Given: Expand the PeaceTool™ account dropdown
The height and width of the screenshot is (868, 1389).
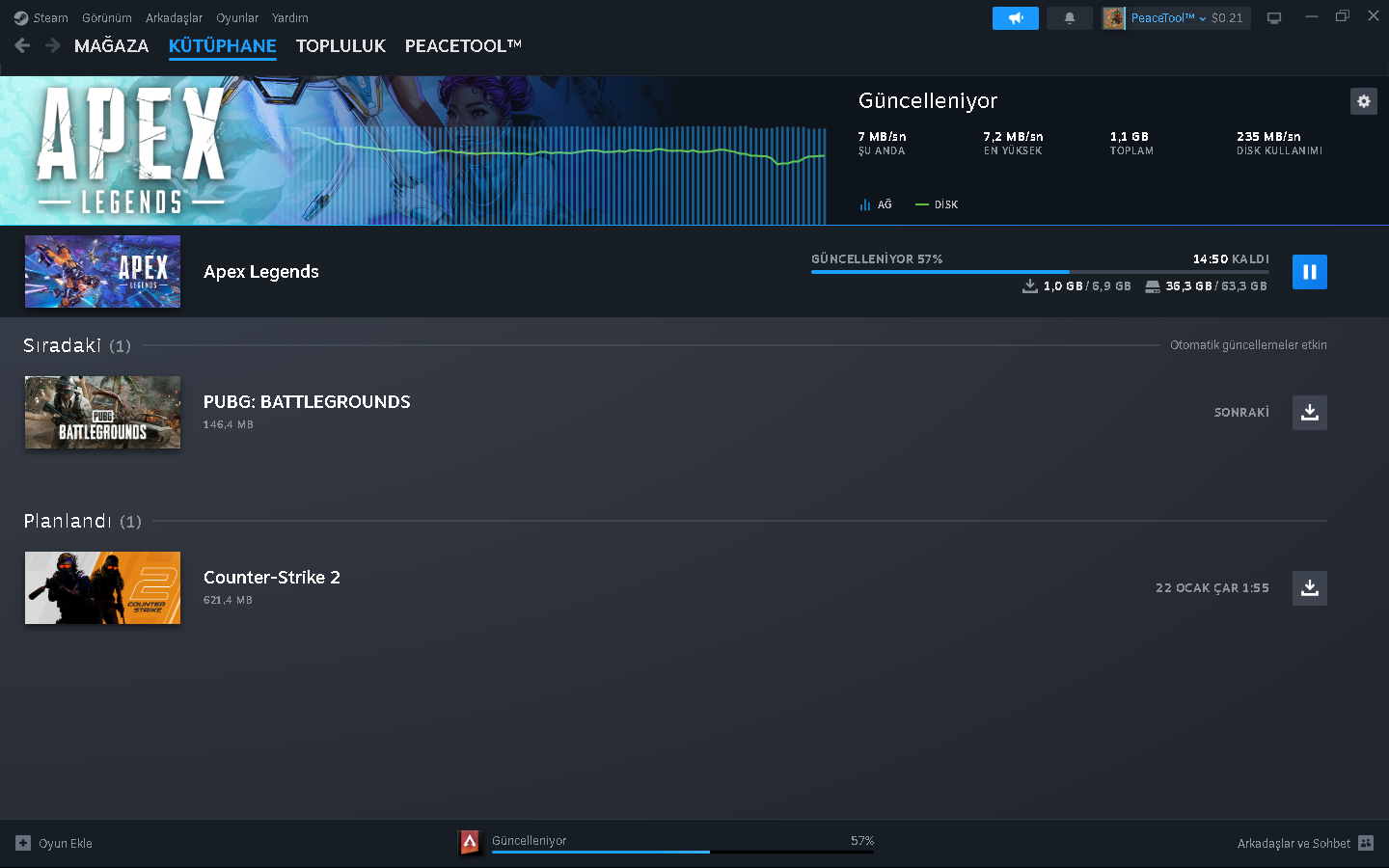Looking at the screenshot, I should pyautogui.click(x=1168, y=18).
